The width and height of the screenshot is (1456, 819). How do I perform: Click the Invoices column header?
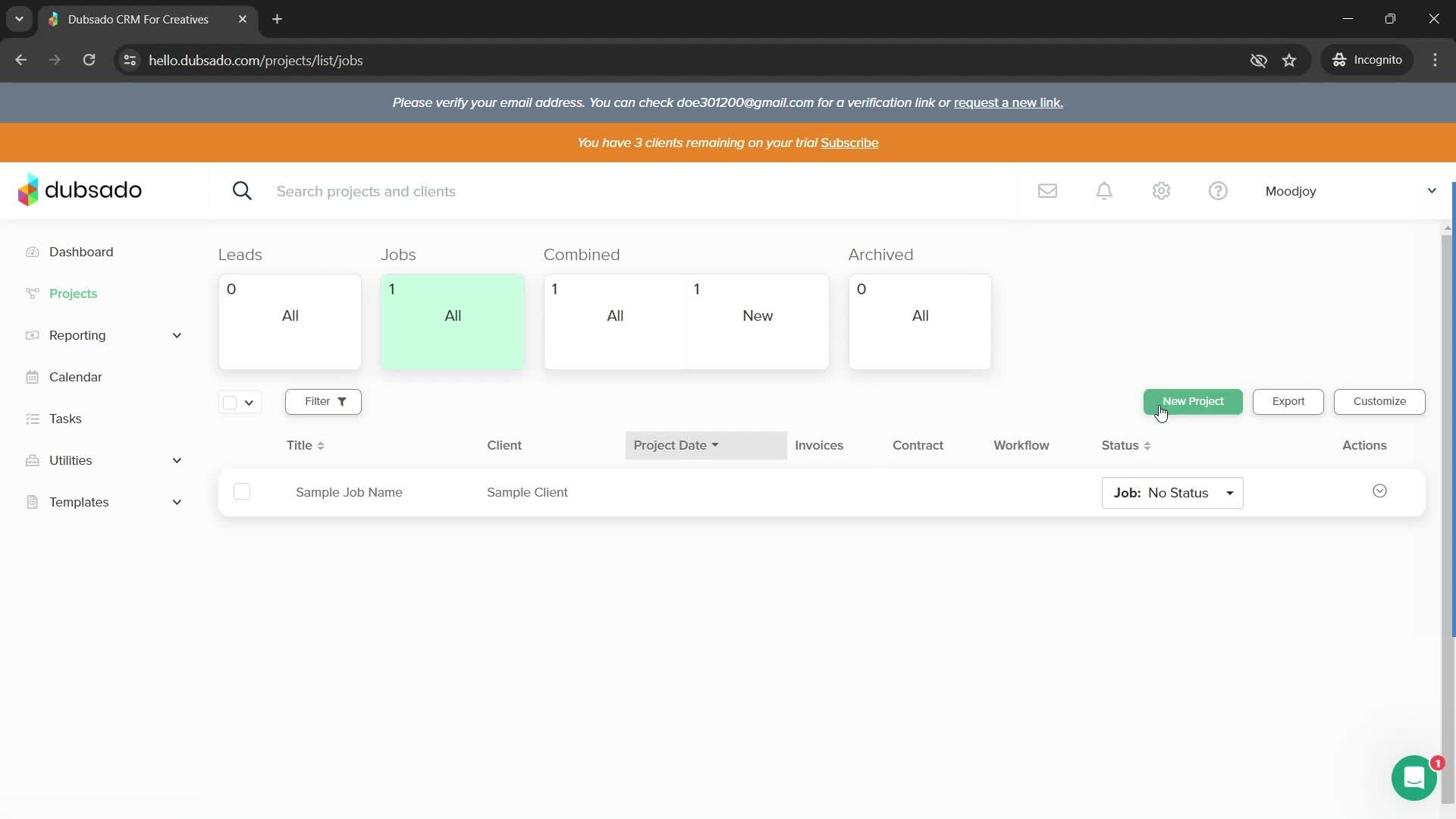pos(819,445)
